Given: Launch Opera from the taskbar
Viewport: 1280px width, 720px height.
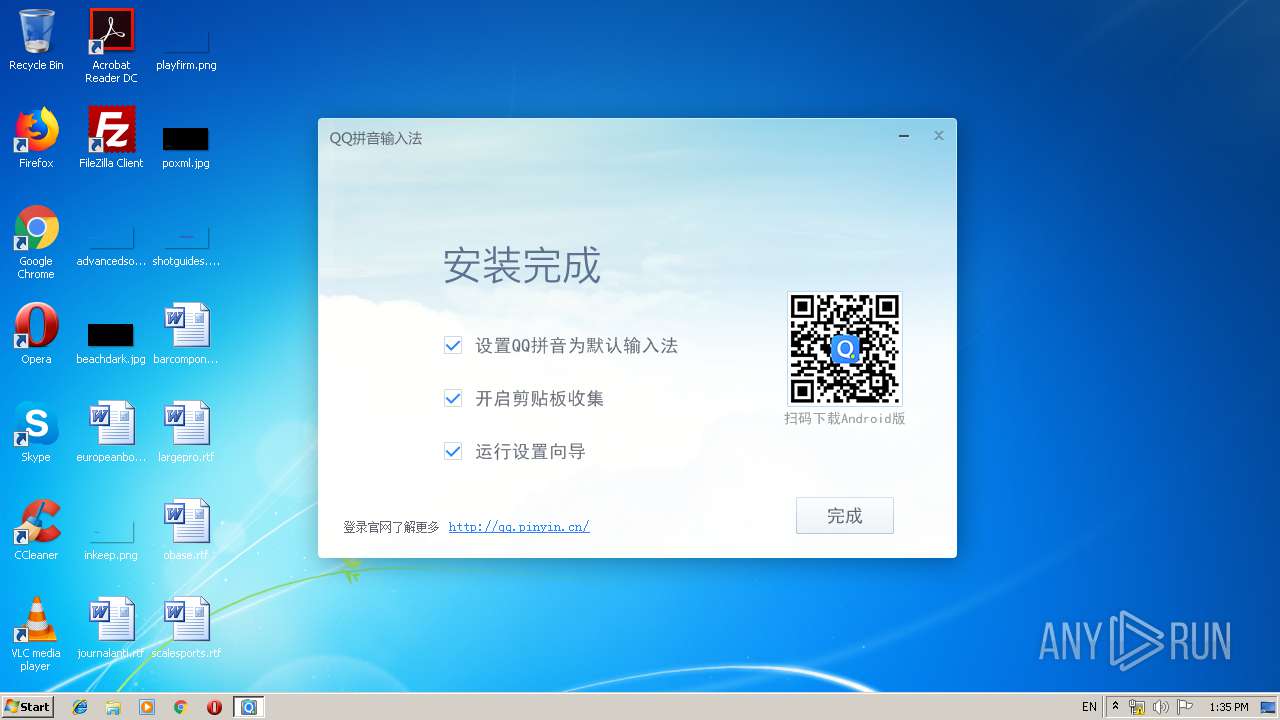Looking at the screenshot, I should tap(214, 707).
